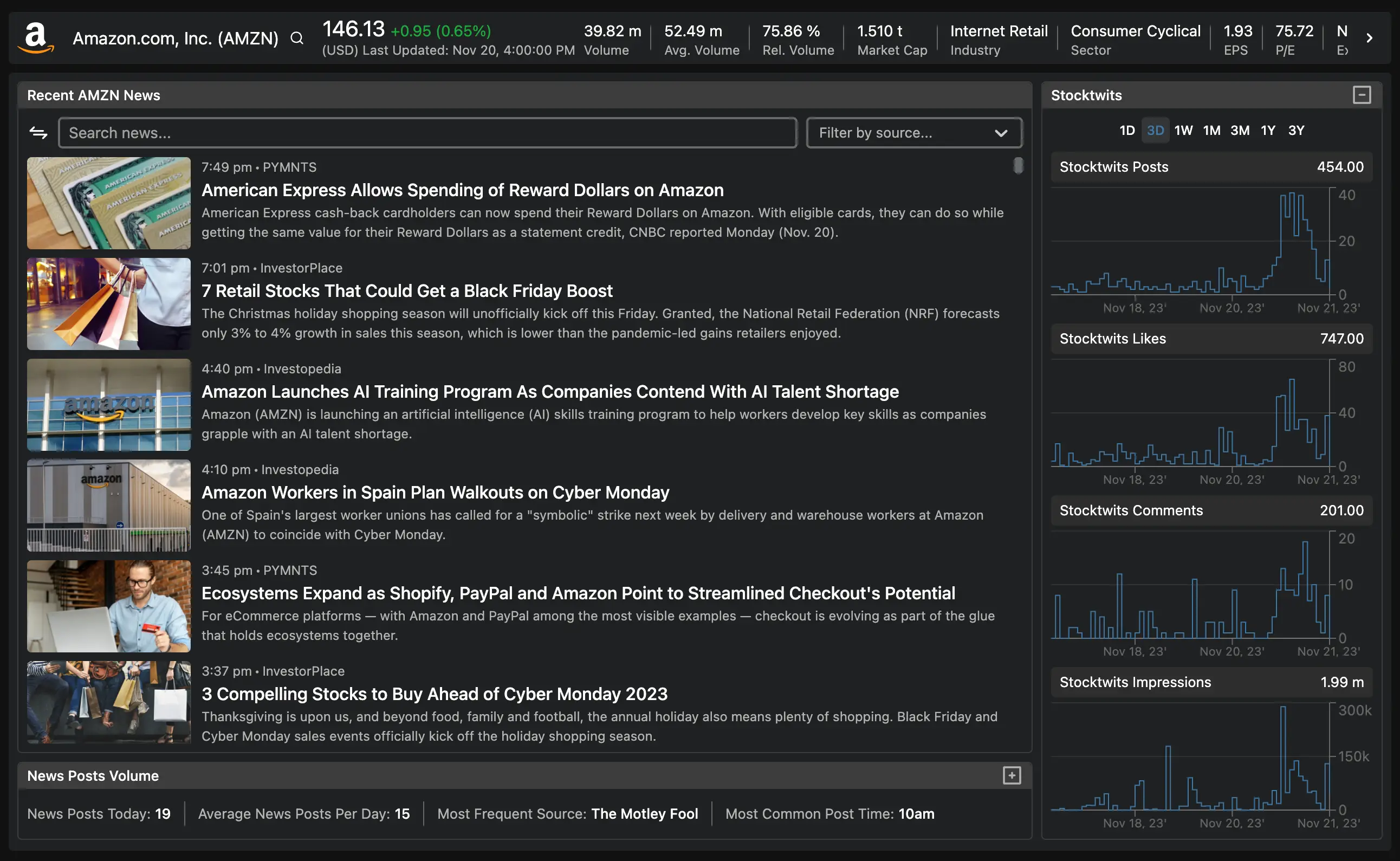Open the 7 Retail Stocks Black Friday article
The height and width of the screenshot is (861, 1400).
tap(407, 291)
